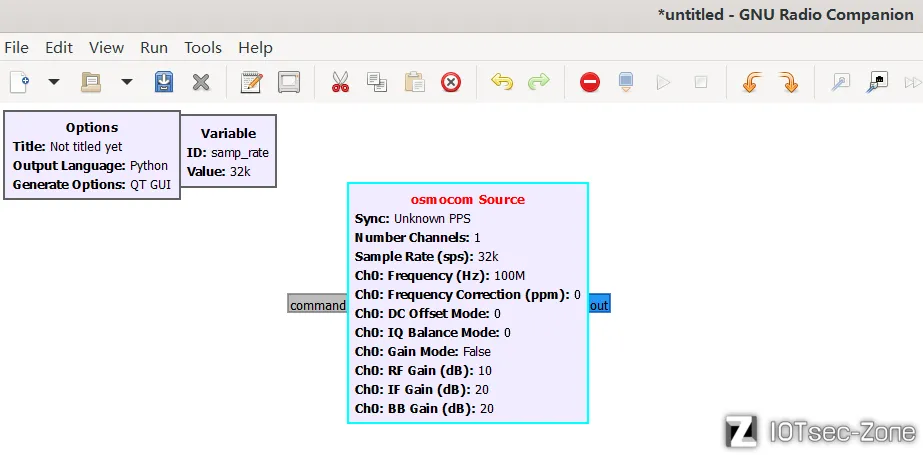This screenshot has height=455, width=923.
Task: Click the second magnifier icon with the dark box
Action: tap(877, 82)
